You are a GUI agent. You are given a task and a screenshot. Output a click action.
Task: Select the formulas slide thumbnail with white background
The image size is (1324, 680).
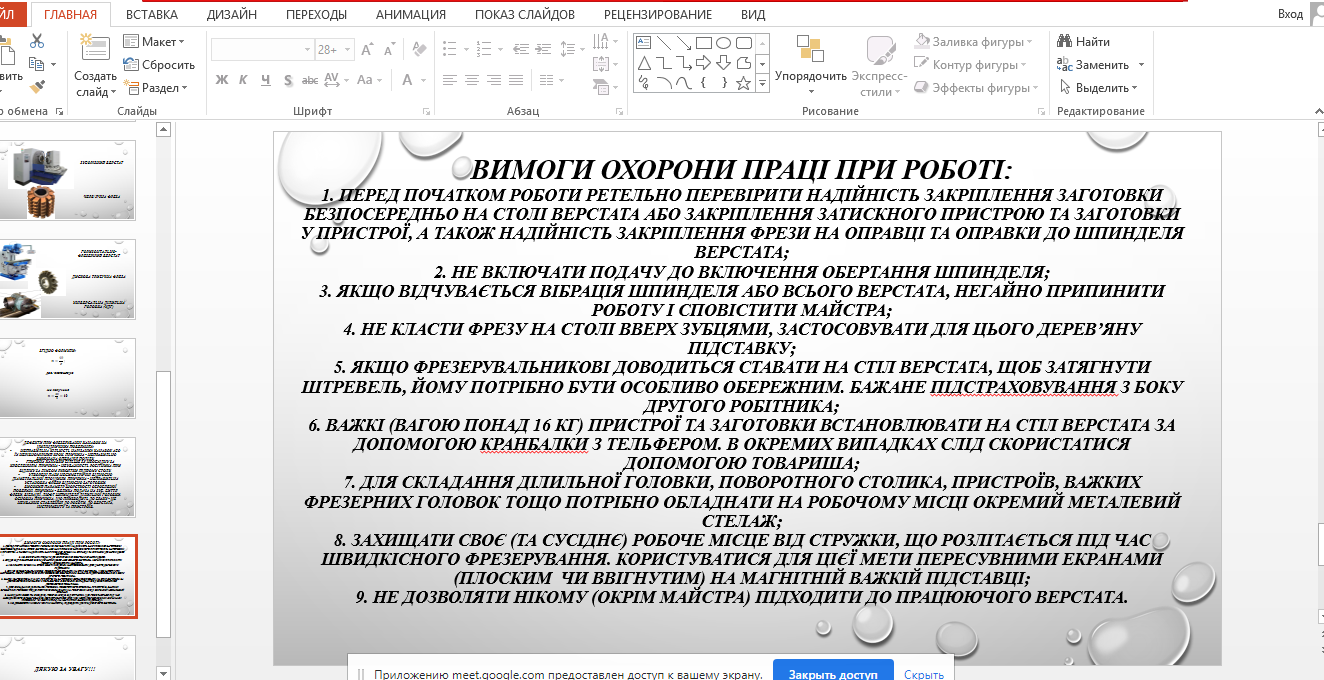click(68, 378)
